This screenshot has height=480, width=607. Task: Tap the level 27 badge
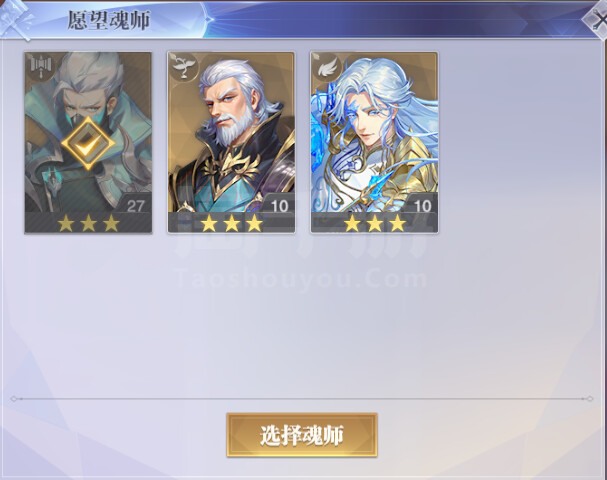pyautogui.click(x=135, y=206)
